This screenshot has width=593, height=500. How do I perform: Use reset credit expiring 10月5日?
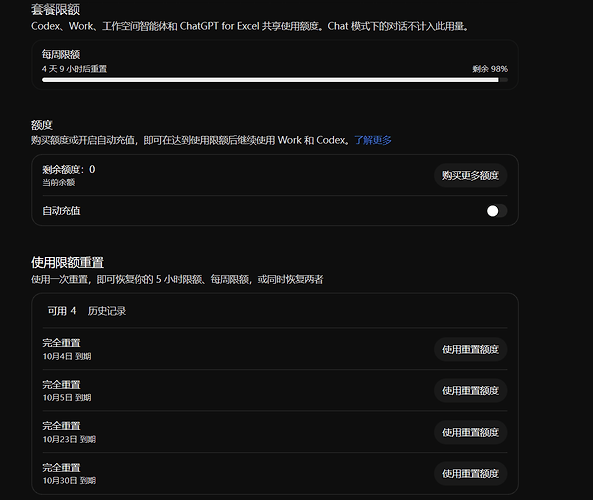pos(470,391)
